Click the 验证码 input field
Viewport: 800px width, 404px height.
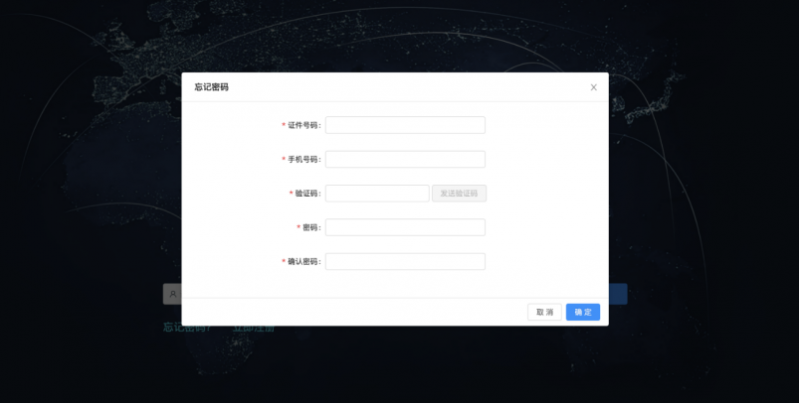pos(377,193)
